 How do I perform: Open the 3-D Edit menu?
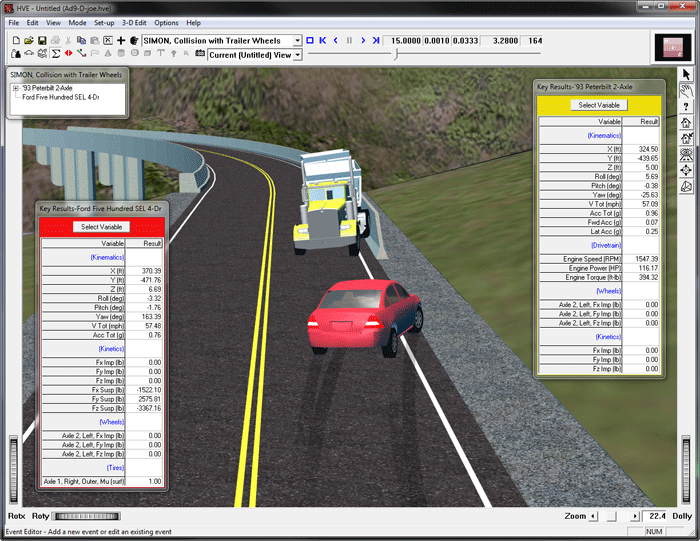[x=135, y=22]
